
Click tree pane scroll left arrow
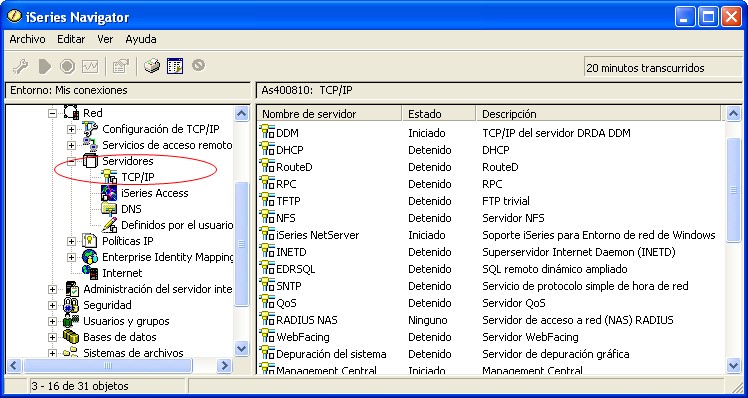pos(13,366)
